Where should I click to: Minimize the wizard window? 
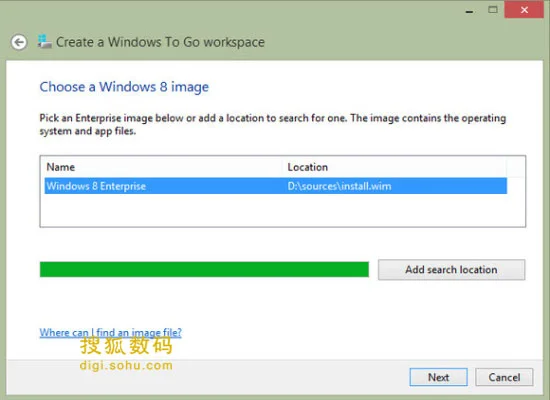(469, 11)
